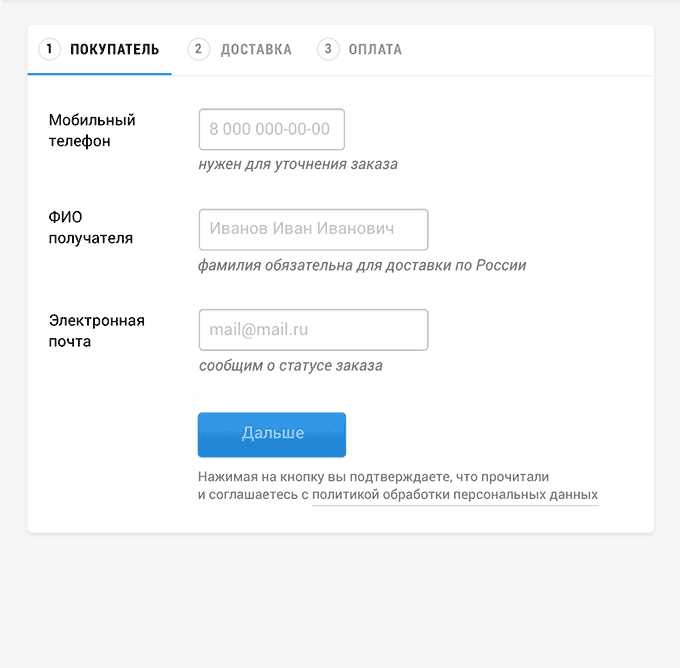Open the политикой обработки персональных данных link
Screen dimensions: 680x668
[455, 495]
